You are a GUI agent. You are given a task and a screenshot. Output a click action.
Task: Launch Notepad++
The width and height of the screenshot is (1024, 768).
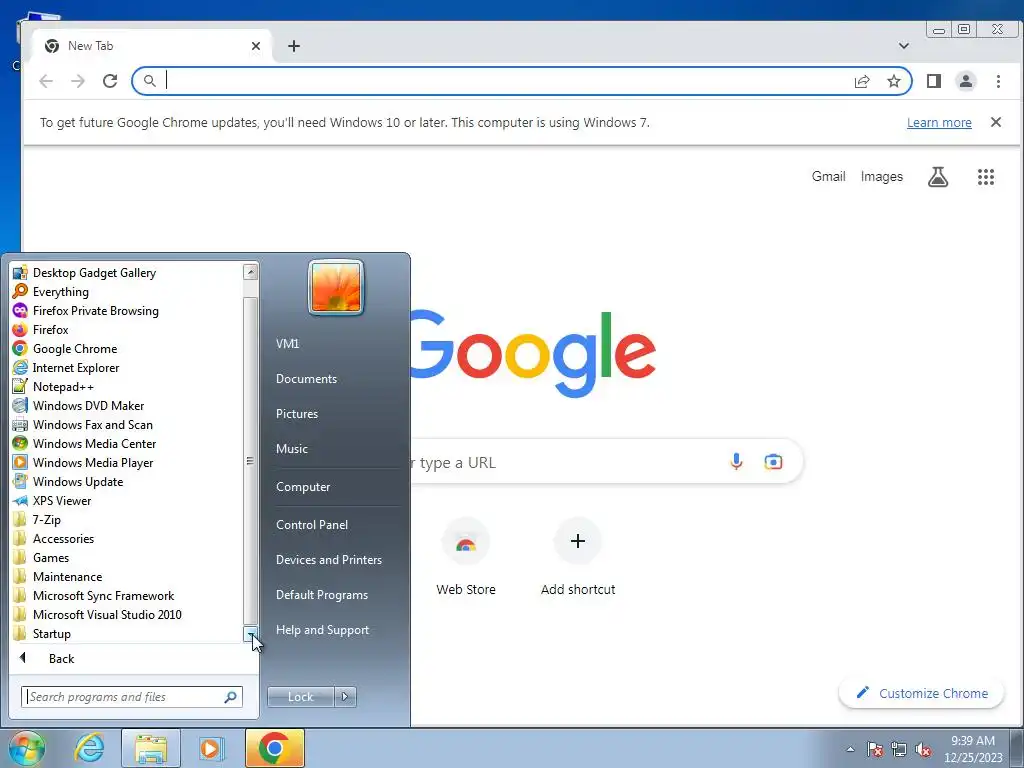pyautogui.click(x=126, y=386)
